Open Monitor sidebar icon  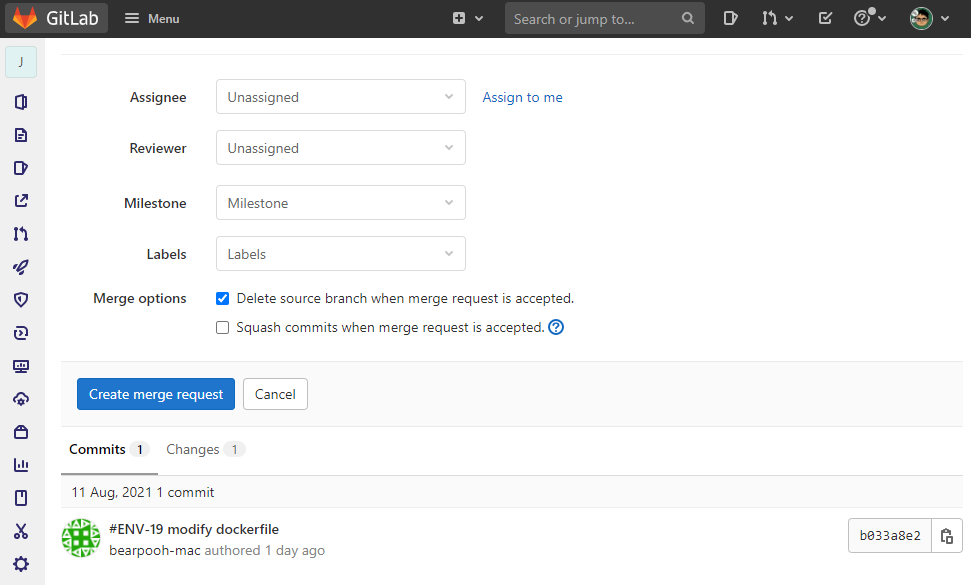pos(21,366)
